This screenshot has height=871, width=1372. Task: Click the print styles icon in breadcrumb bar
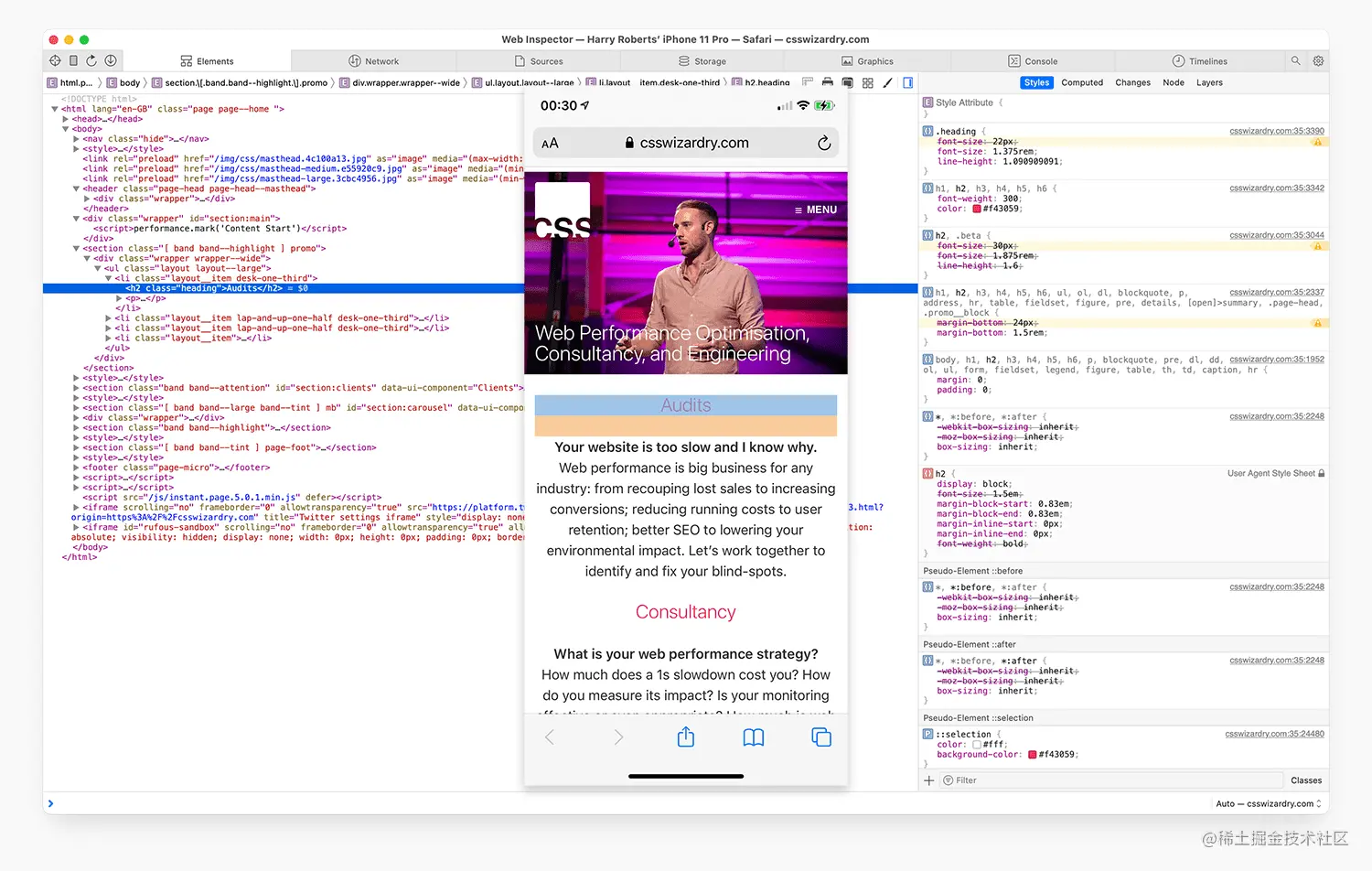(827, 82)
